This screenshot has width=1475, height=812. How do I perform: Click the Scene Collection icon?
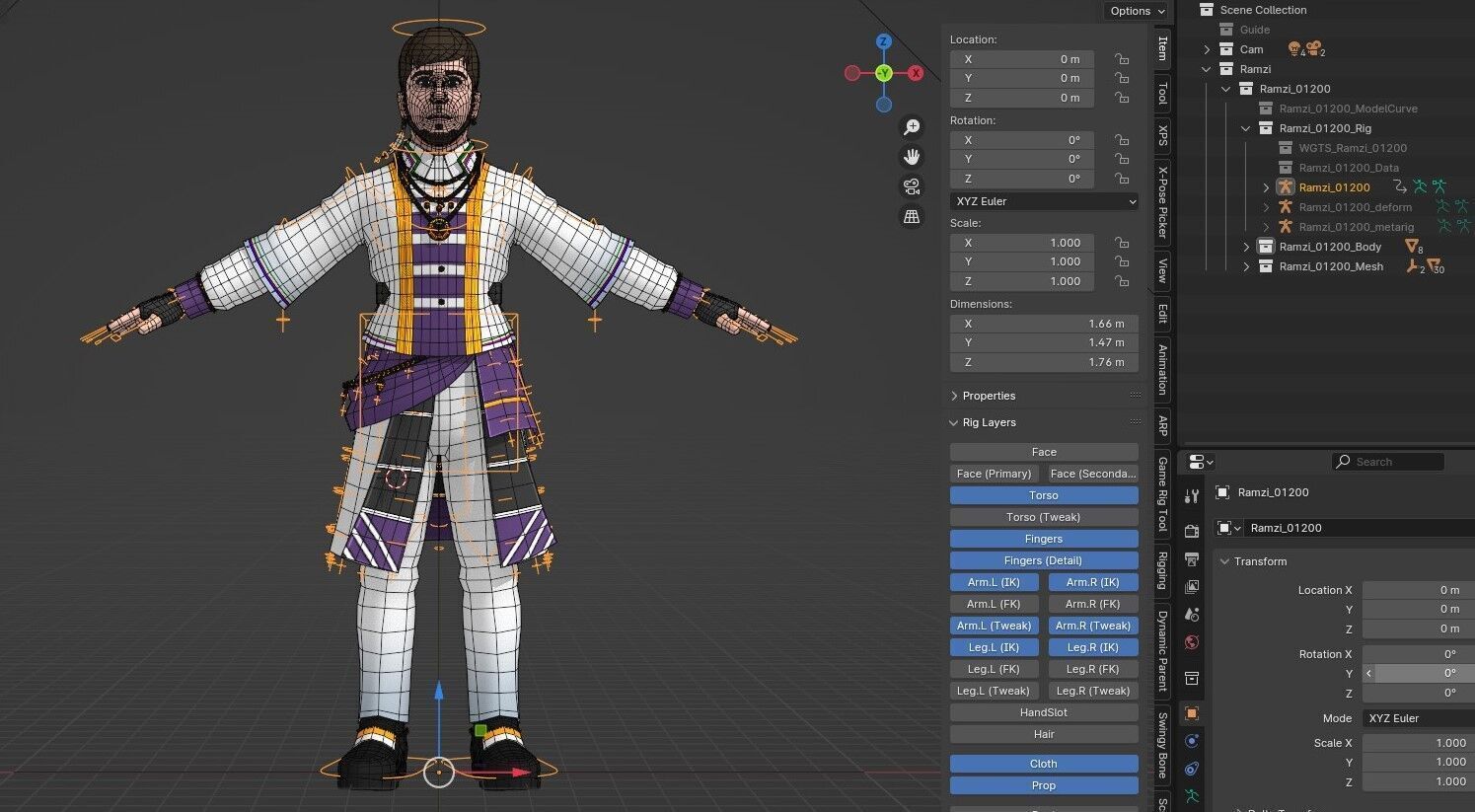pyautogui.click(x=1206, y=10)
